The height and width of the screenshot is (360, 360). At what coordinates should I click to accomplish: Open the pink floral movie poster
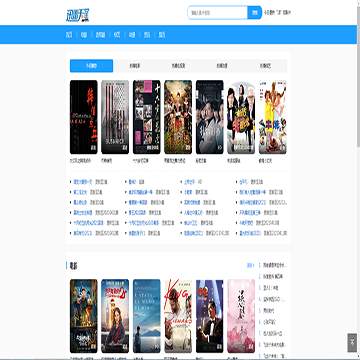[241, 316]
